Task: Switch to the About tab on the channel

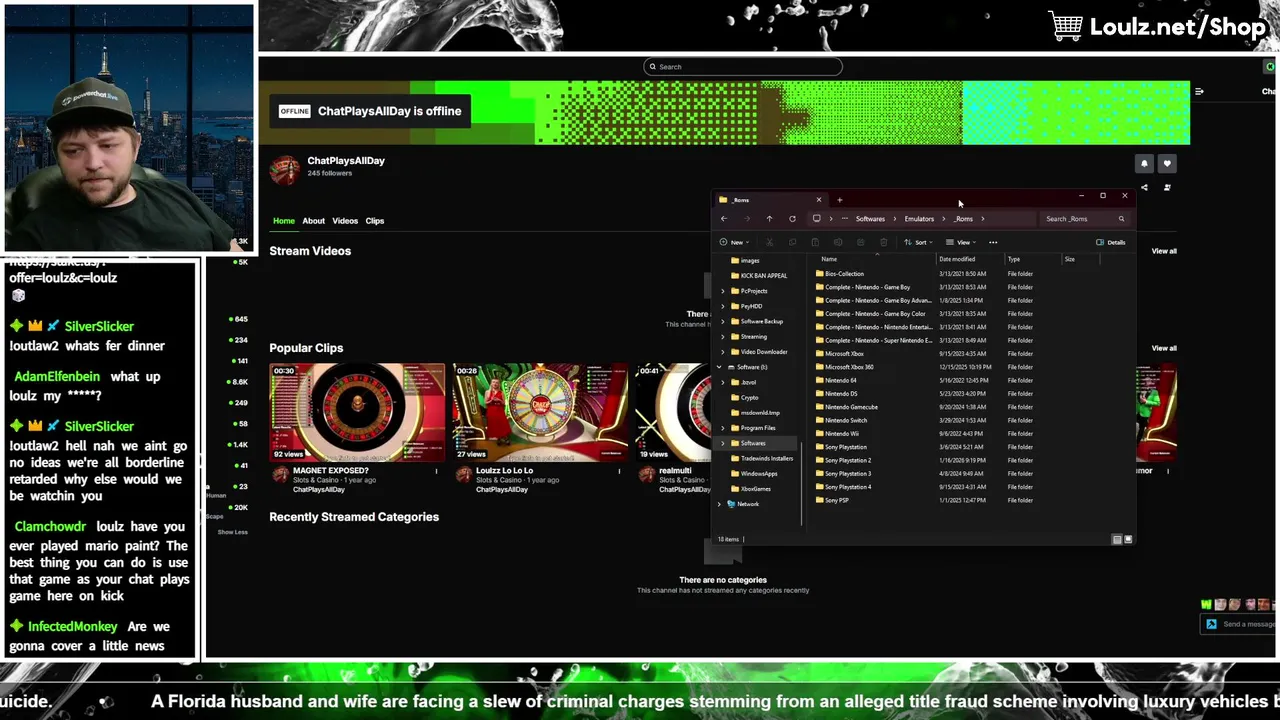Action: (314, 221)
